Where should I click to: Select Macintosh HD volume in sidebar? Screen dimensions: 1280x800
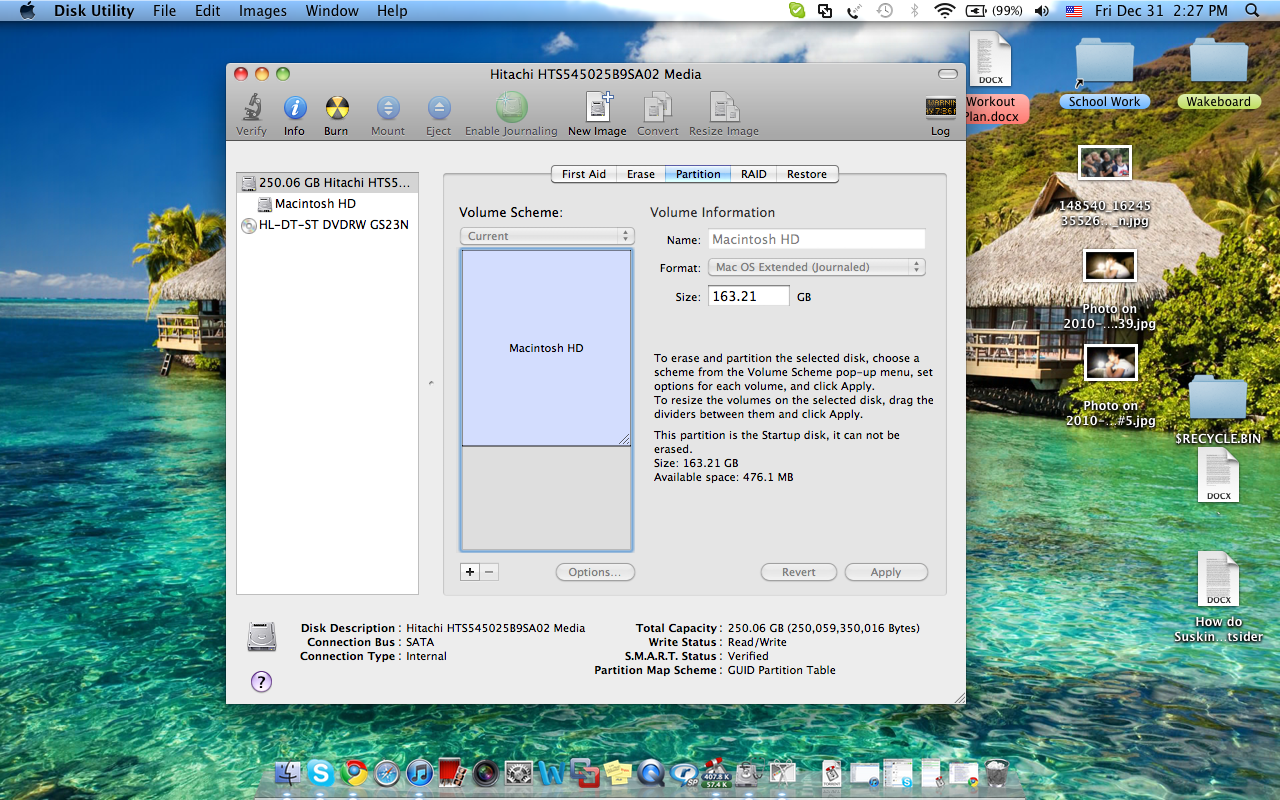coord(327,204)
